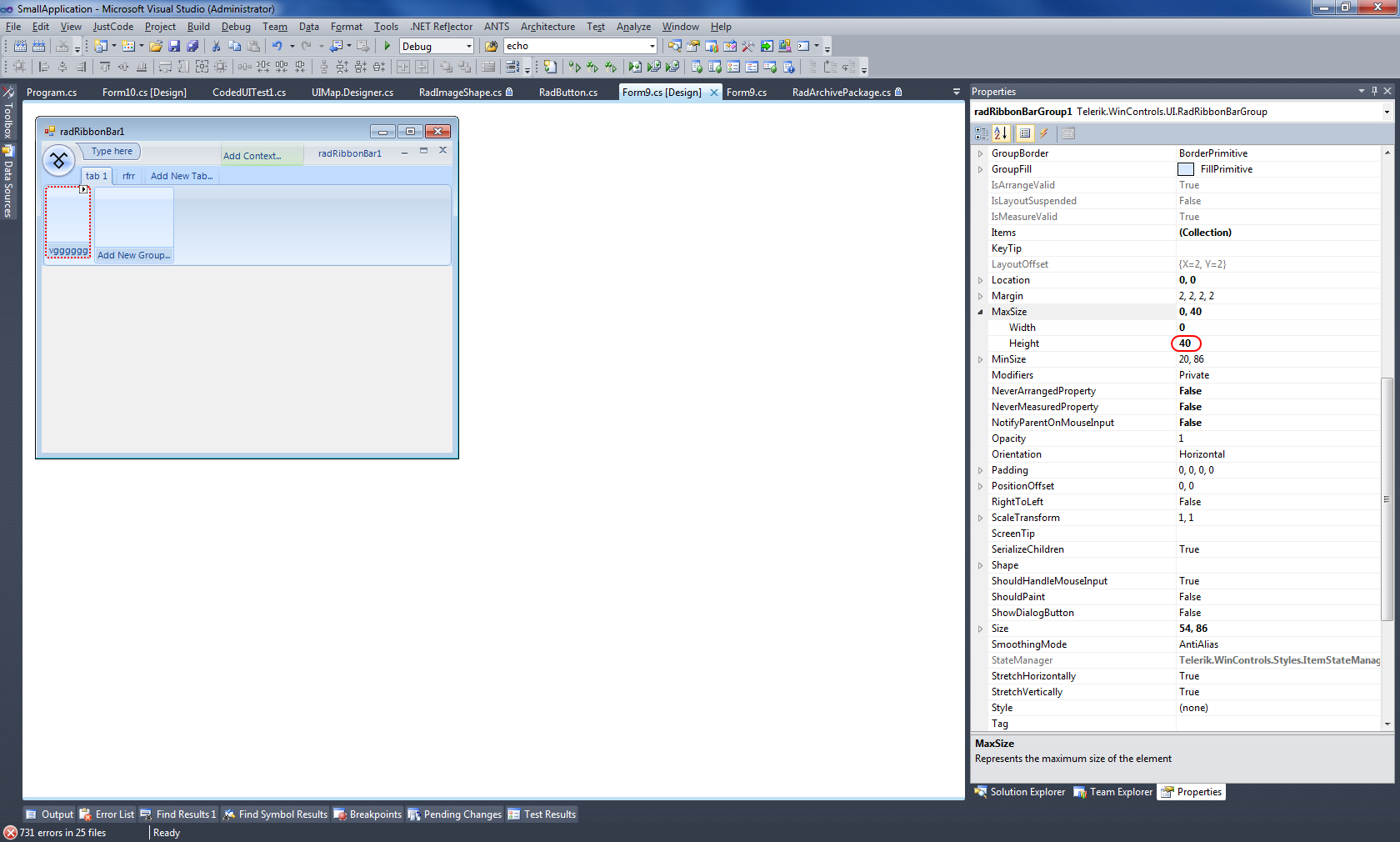The image size is (1400, 842).
Task: Click the Center Vertically layout icon
Action: point(422,67)
